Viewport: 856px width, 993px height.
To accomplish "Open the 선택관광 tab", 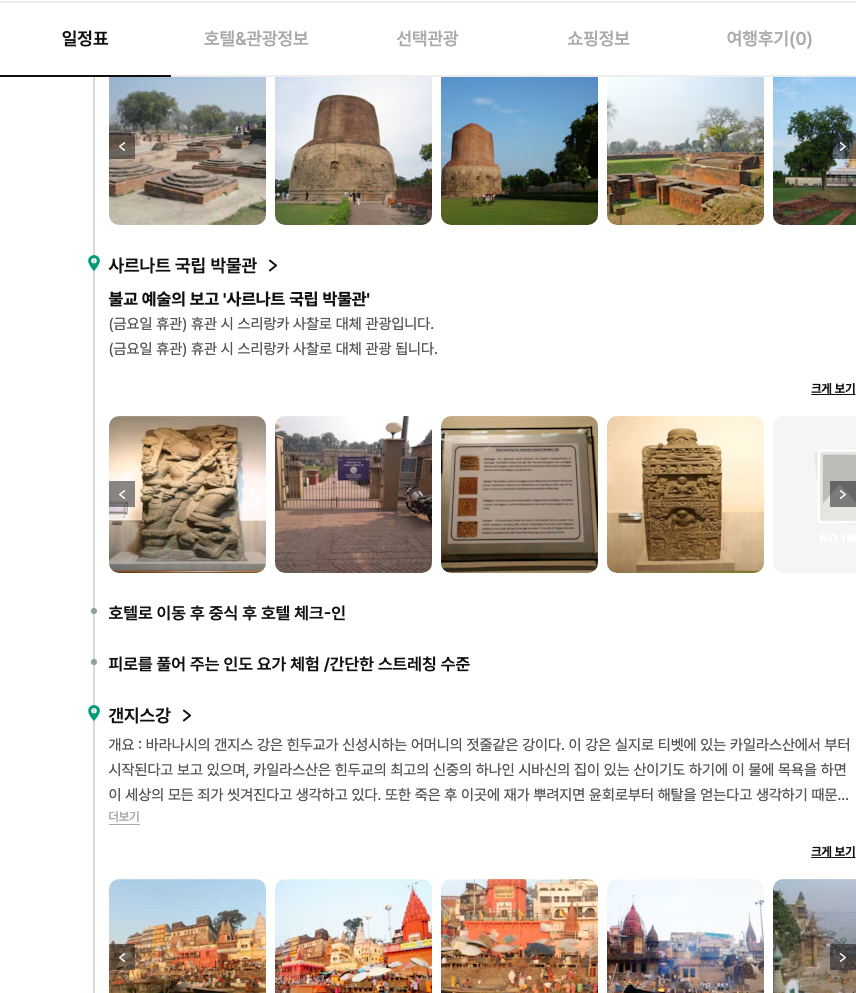I will pyautogui.click(x=427, y=38).
